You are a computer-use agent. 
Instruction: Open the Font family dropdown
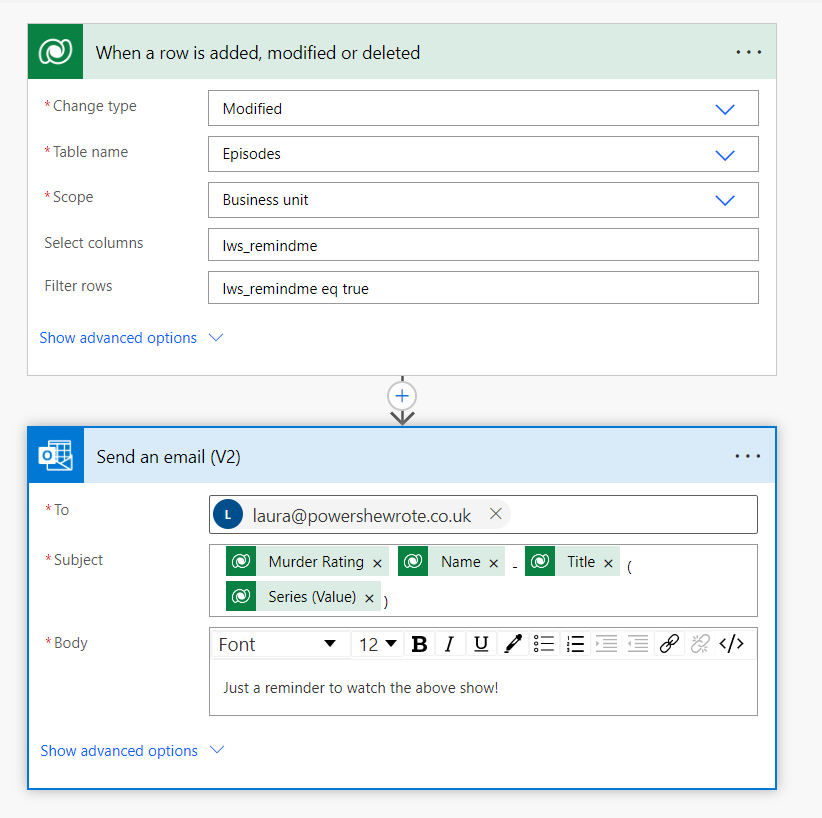[x=278, y=644]
